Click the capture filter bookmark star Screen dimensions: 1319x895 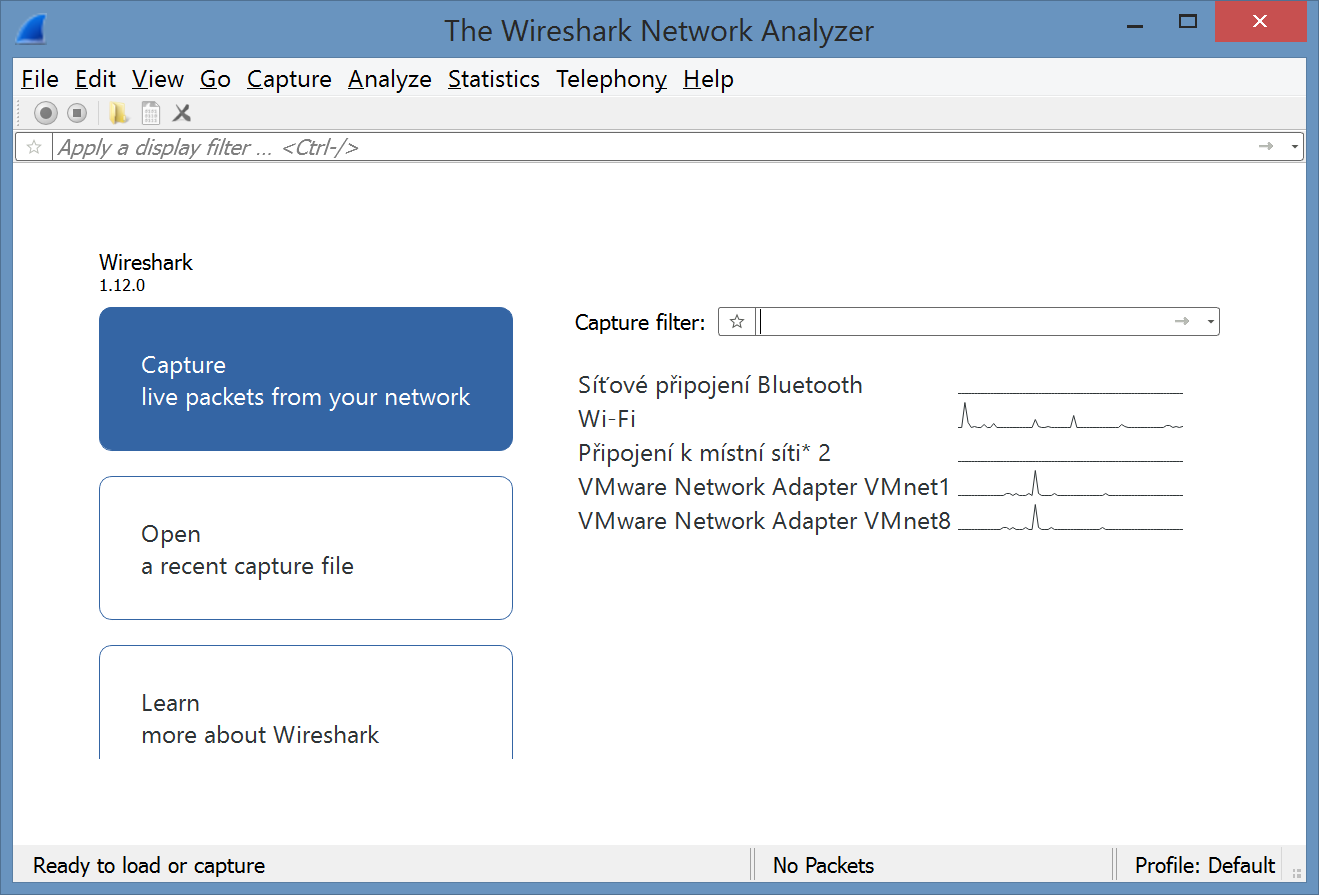737,321
